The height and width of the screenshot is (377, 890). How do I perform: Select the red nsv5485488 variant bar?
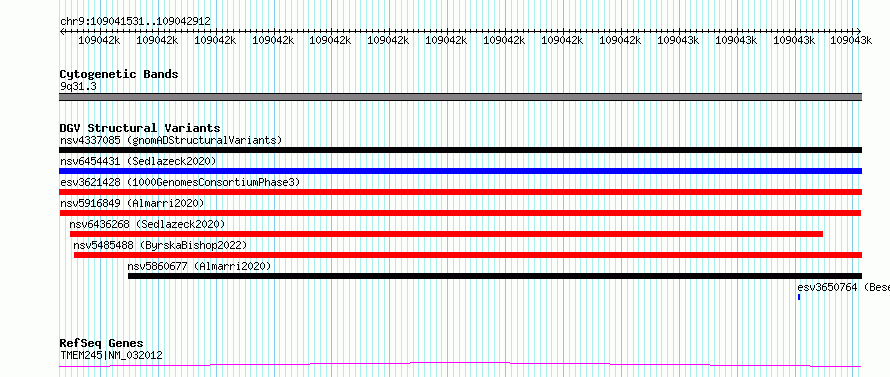(x=468, y=255)
